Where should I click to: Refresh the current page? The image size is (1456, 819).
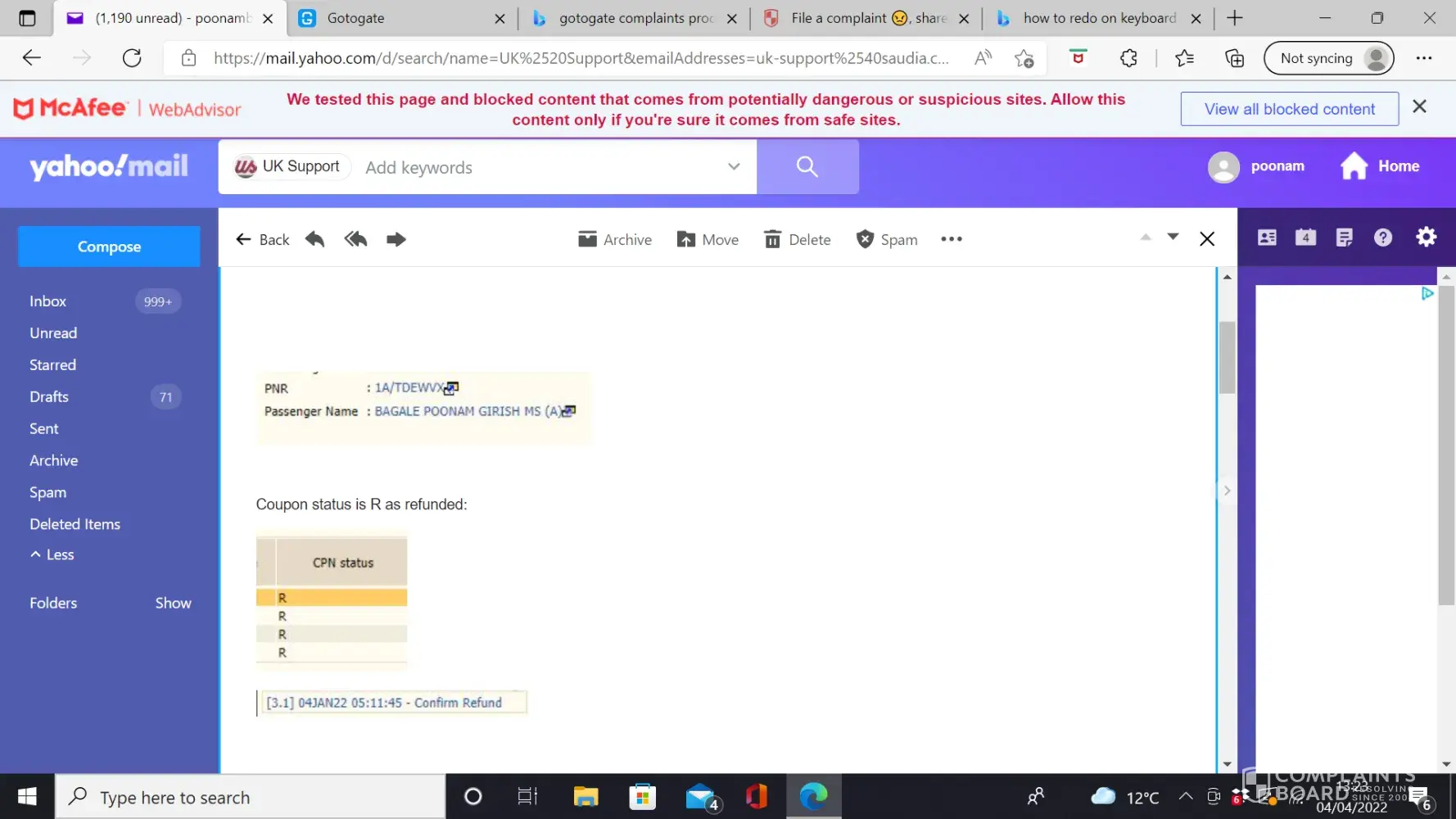tap(132, 58)
